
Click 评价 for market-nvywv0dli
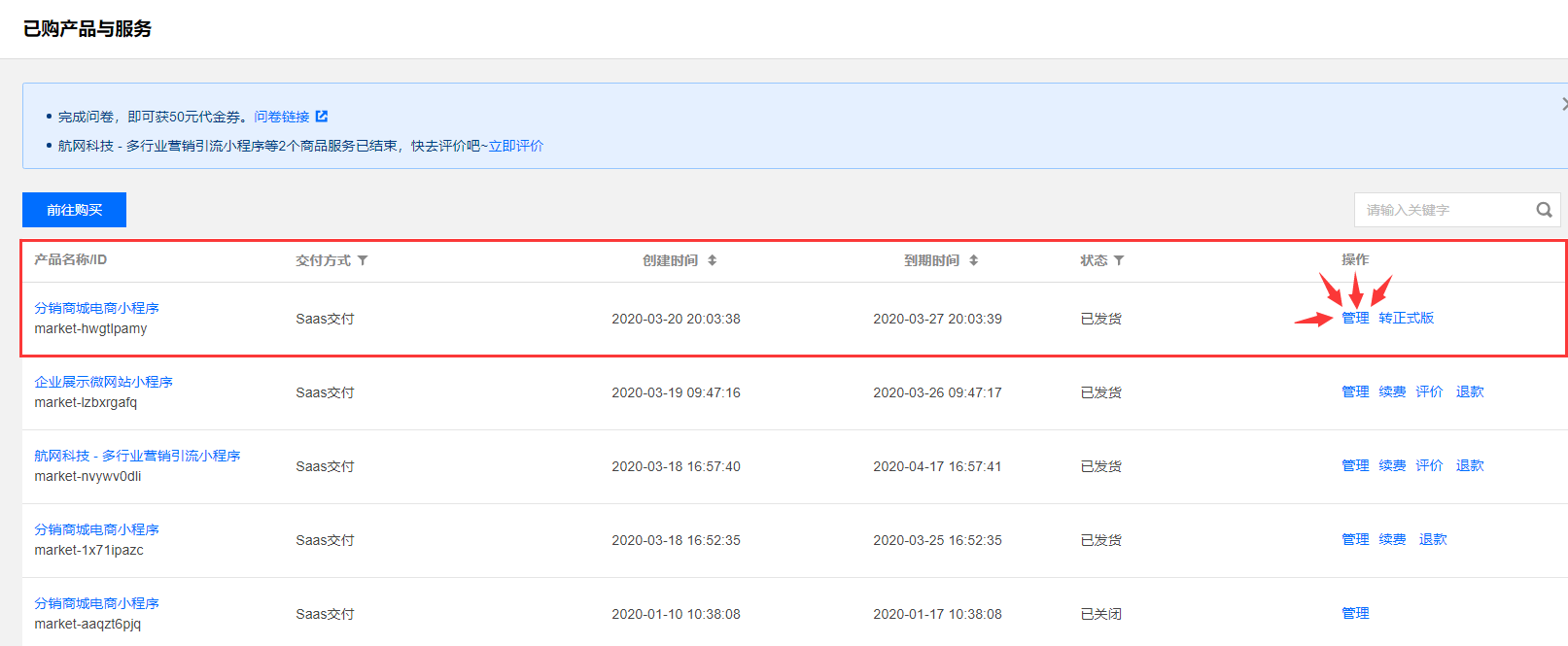click(x=1429, y=465)
